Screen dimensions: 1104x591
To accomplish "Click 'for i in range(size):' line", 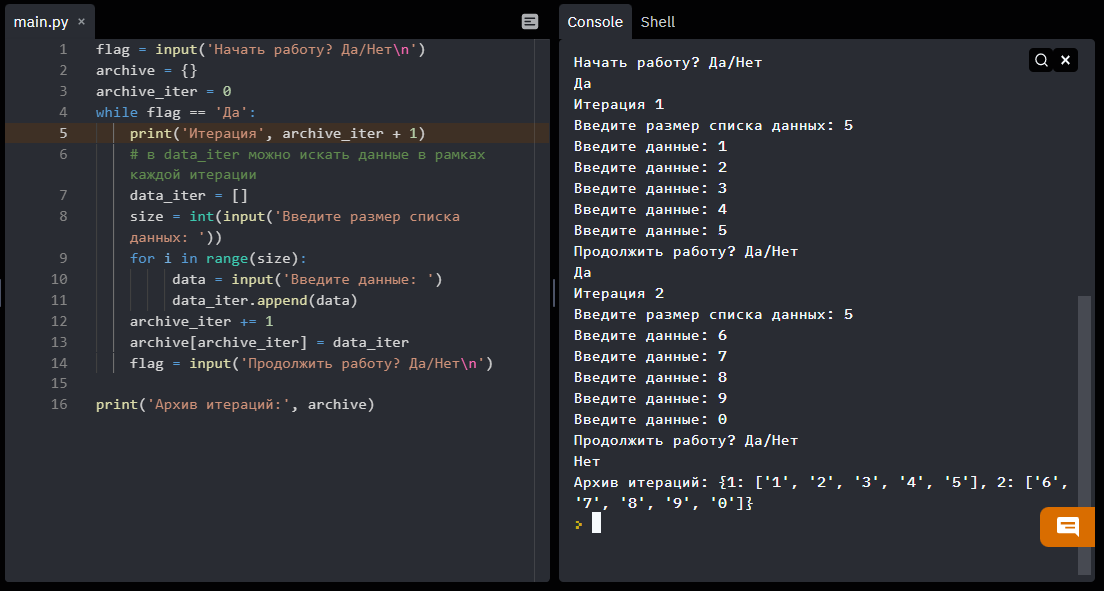I will pos(218,259).
